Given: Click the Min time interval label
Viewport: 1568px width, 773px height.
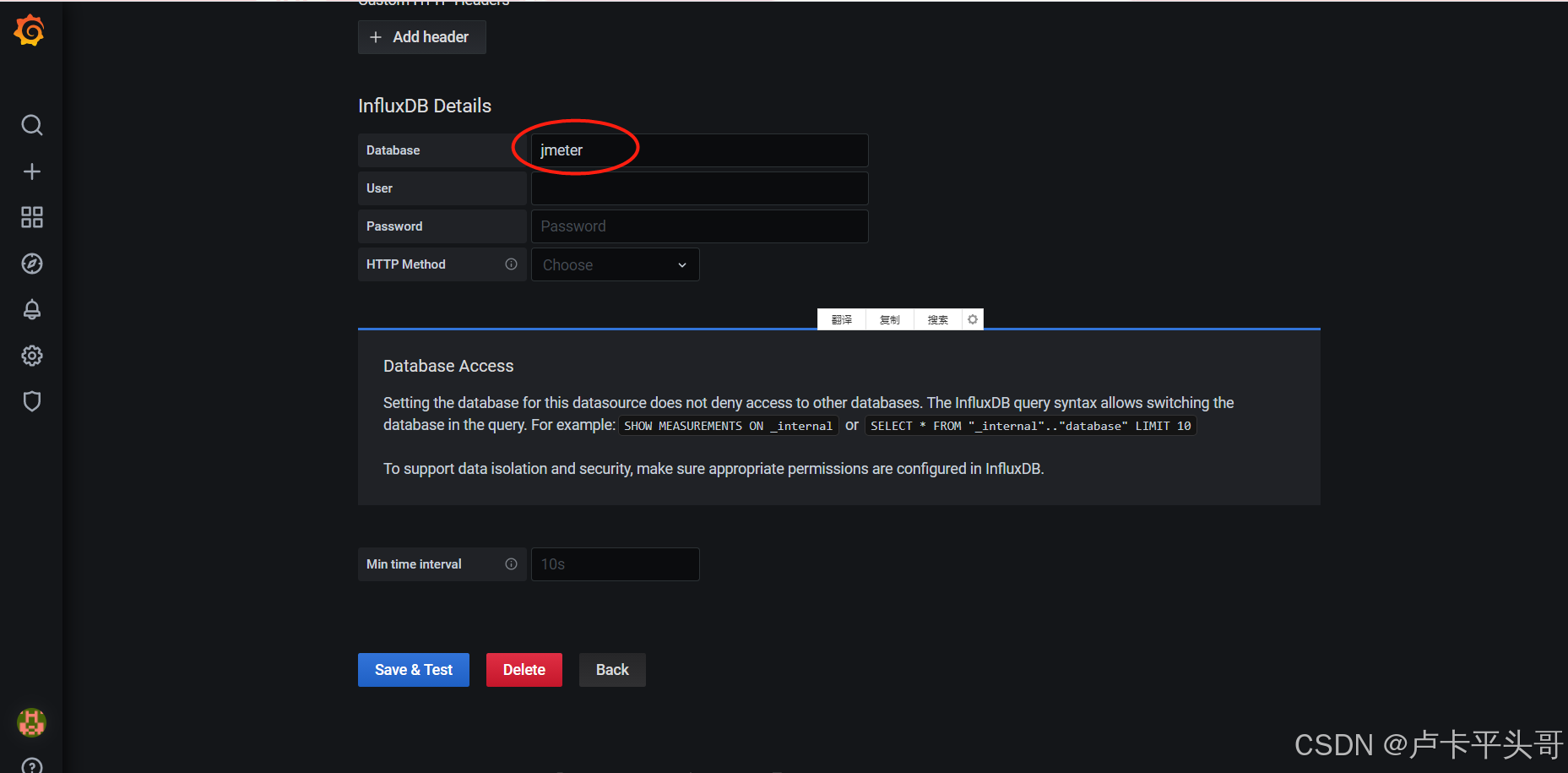Looking at the screenshot, I should coord(414,564).
